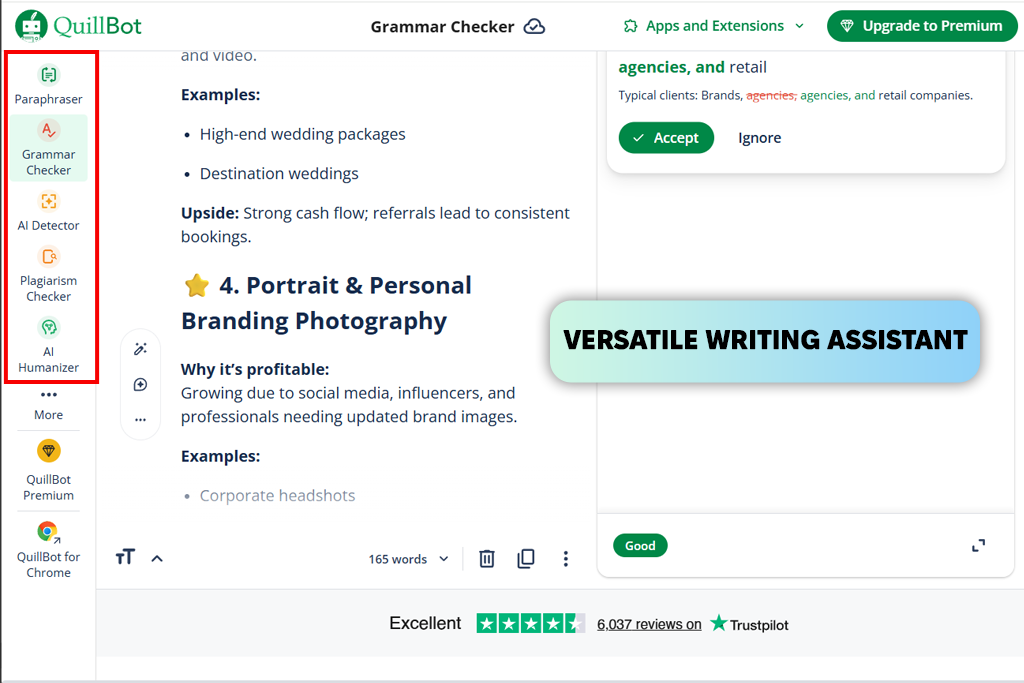1024x683 pixels.
Task: Expand the suggestions panel to fullscreen
Action: point(979,545)
